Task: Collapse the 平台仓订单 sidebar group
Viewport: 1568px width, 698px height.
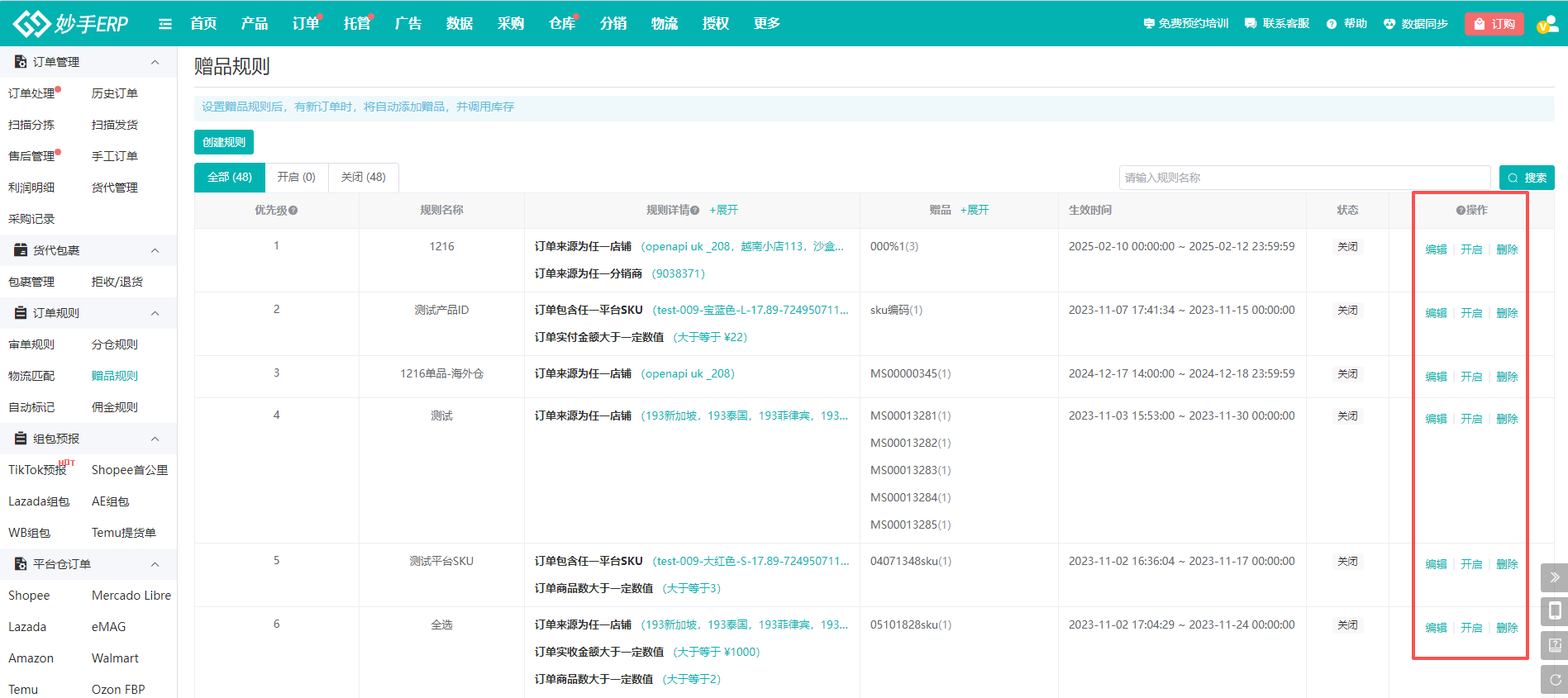Action: point(155,564)
